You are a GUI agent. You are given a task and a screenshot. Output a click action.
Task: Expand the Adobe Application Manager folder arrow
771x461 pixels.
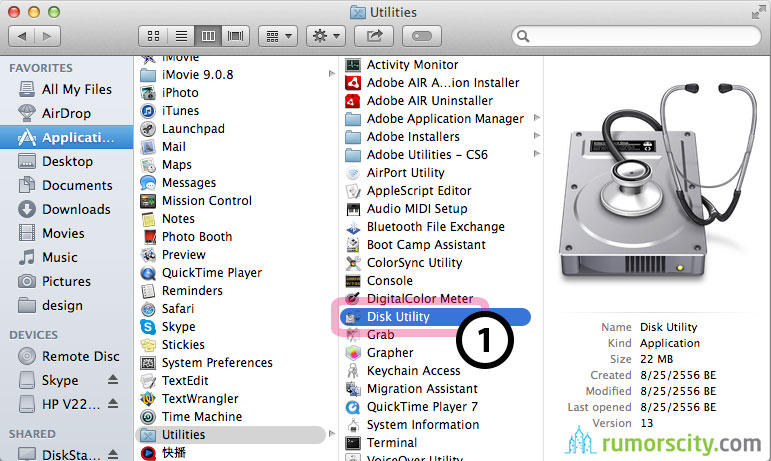[537, 118]
